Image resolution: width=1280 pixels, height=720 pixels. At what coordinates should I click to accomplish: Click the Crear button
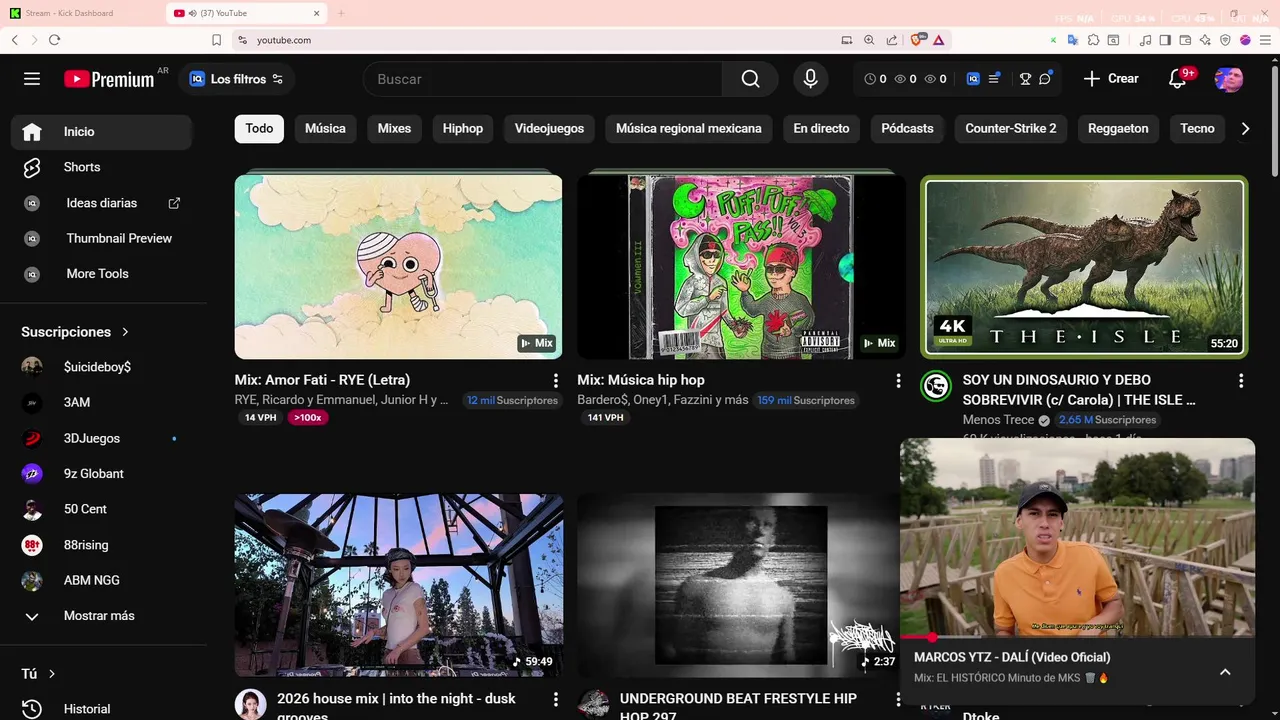tap(1111, 79)
